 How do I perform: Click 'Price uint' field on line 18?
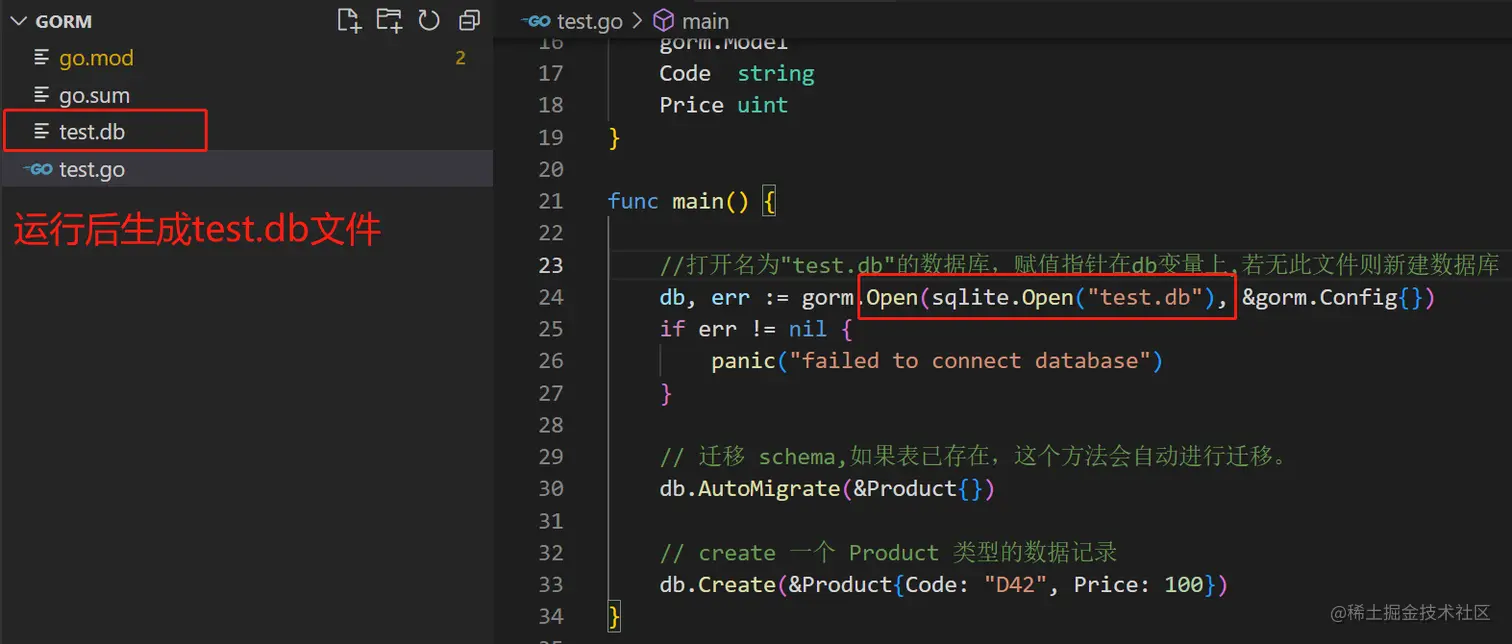click(x=724, y=105)
